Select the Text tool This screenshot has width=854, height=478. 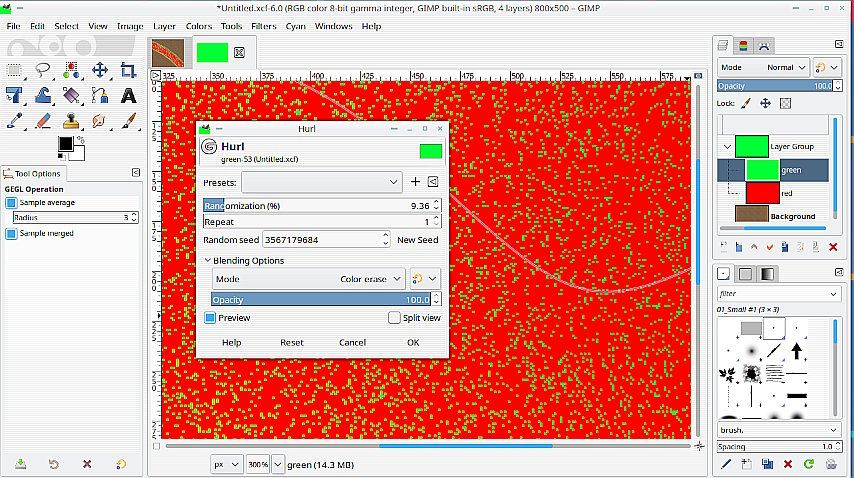128,95
